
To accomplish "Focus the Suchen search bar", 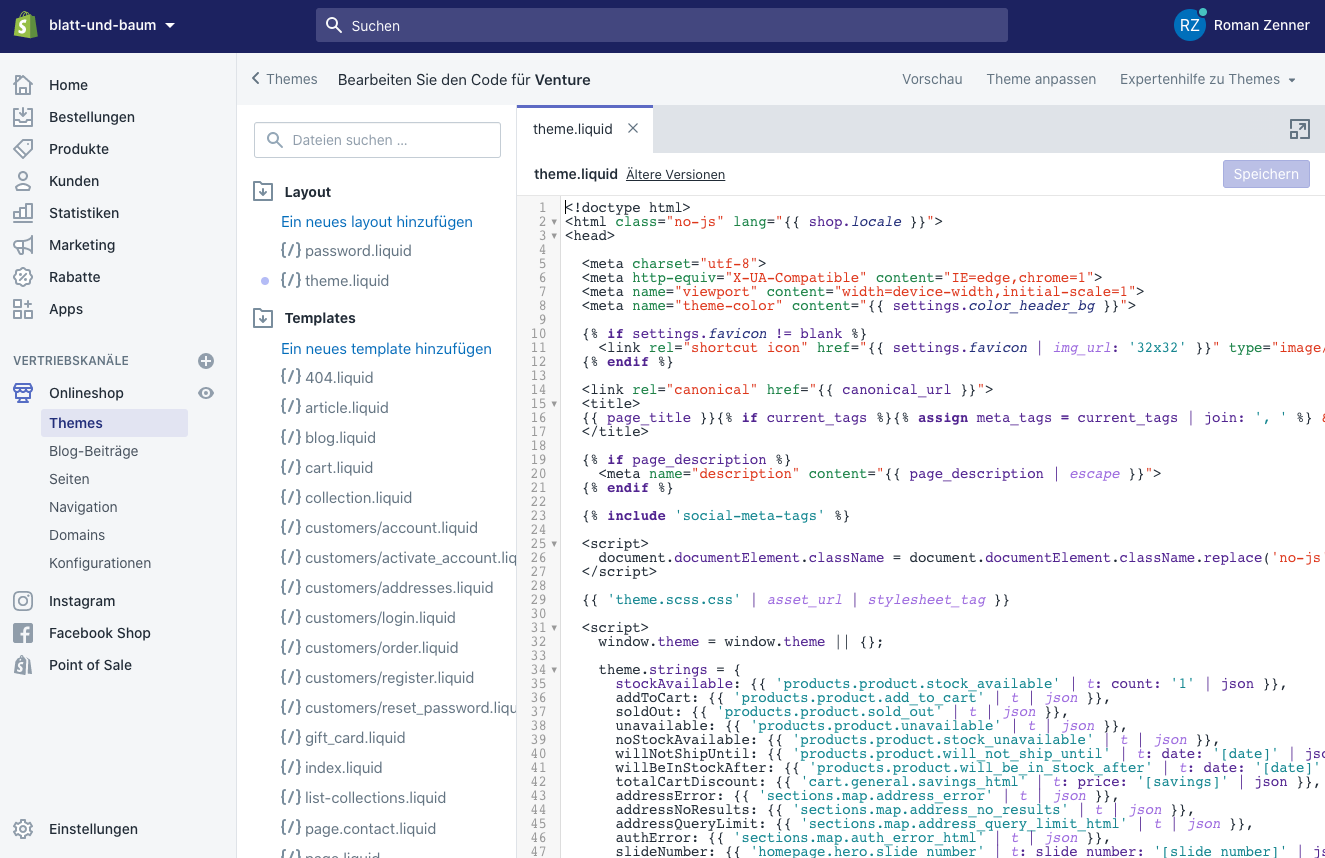I will point(661,25).
